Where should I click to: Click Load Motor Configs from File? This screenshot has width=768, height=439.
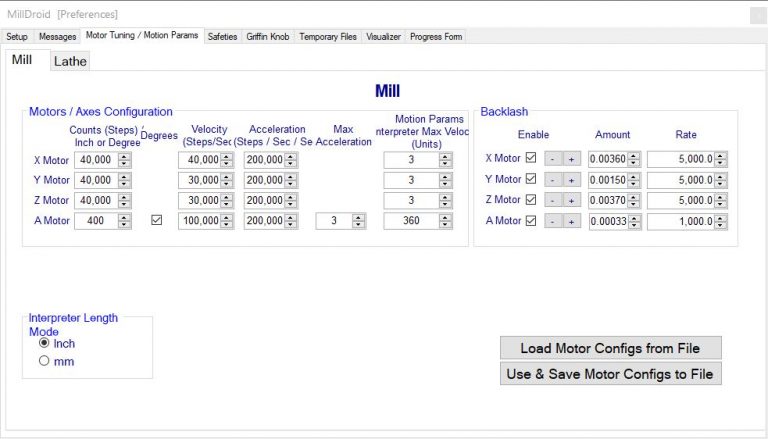[610, 348]
